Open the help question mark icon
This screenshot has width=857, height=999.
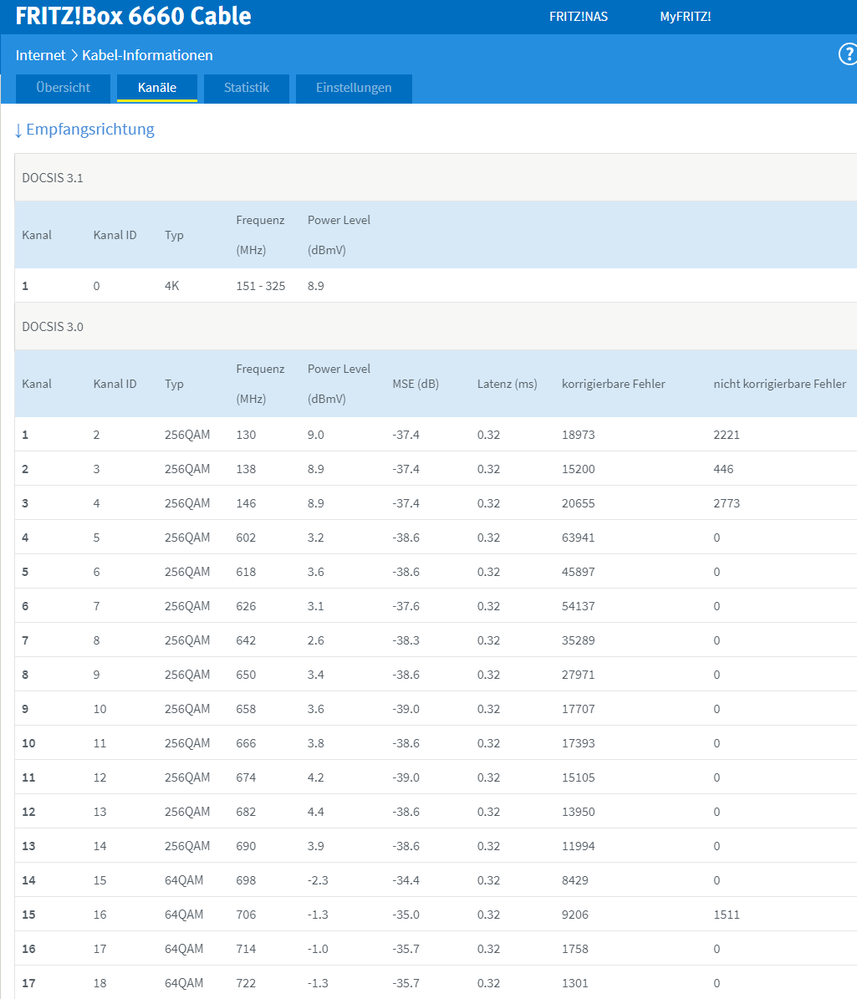click(847, 55)
